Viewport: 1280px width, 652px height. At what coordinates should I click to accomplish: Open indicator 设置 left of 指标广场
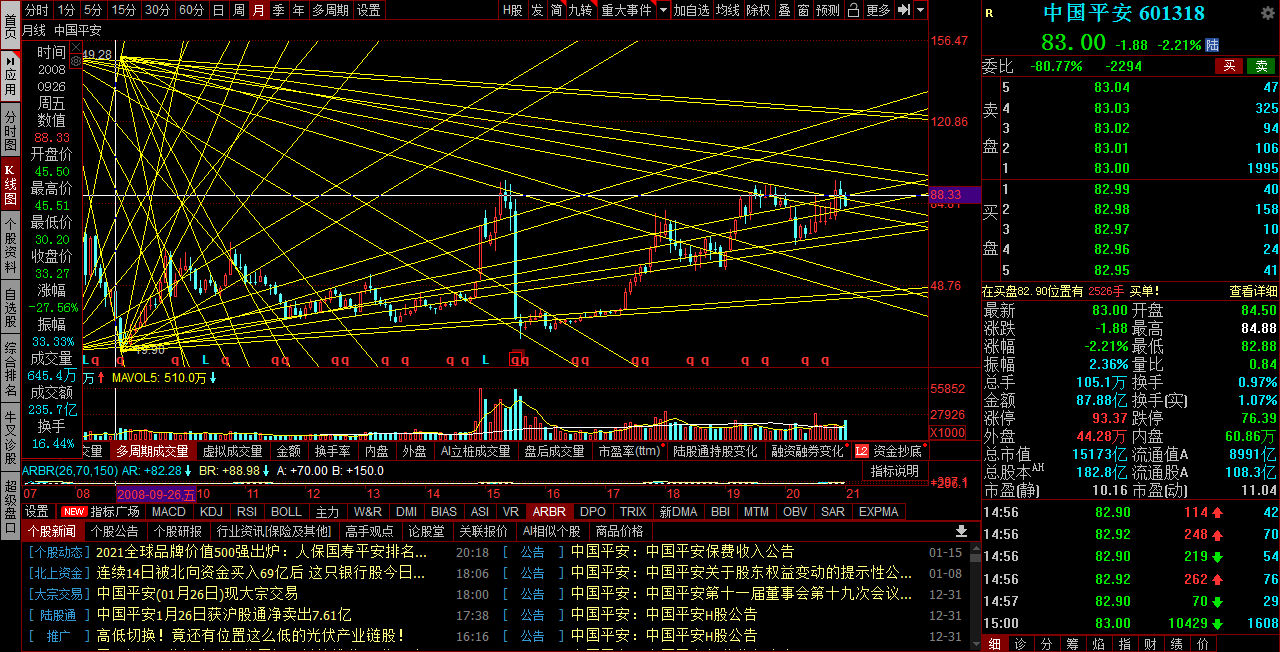37,511
